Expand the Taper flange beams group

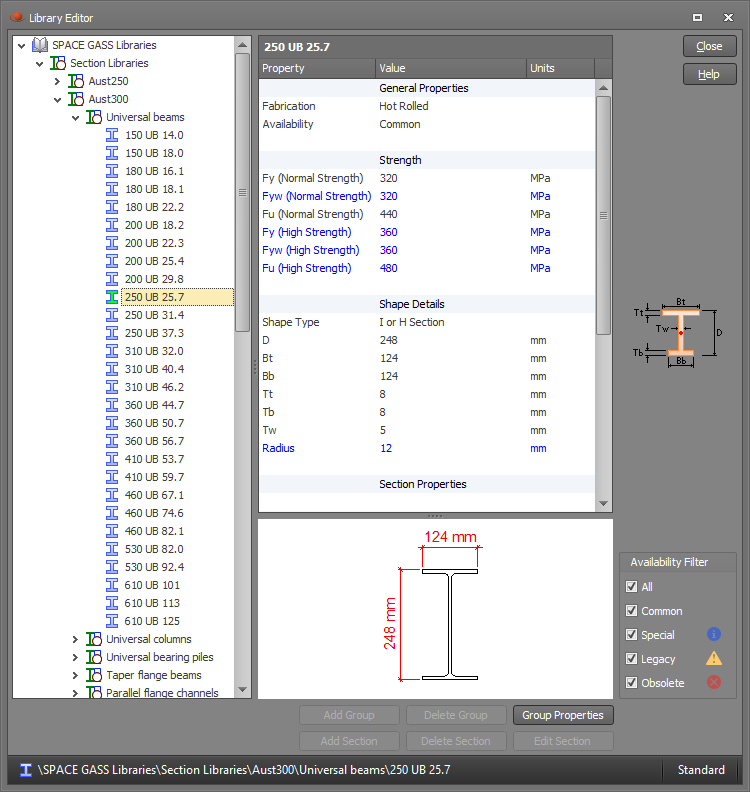(x=76, y=675)
